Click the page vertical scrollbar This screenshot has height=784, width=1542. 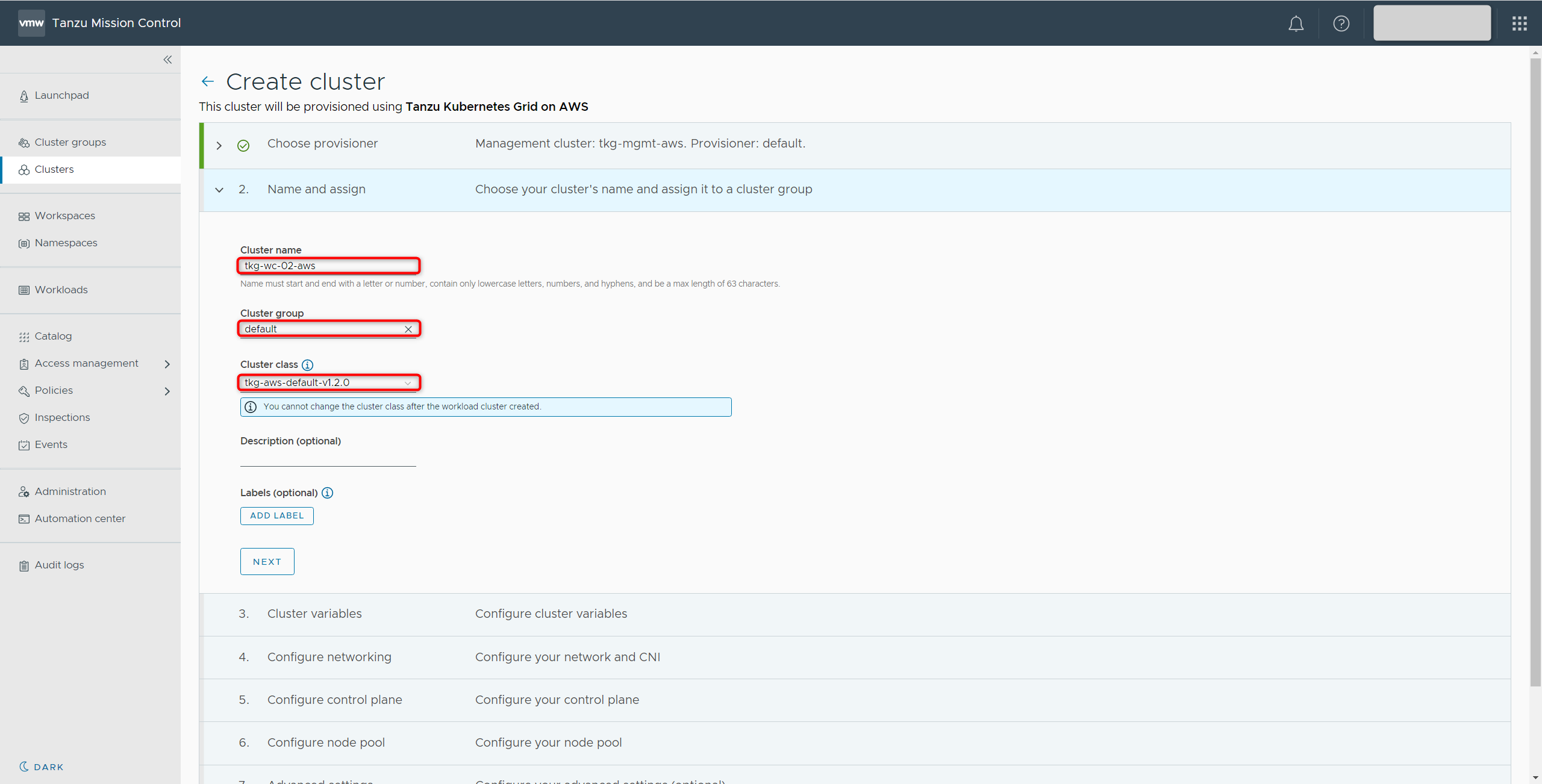pos(1535,361)
